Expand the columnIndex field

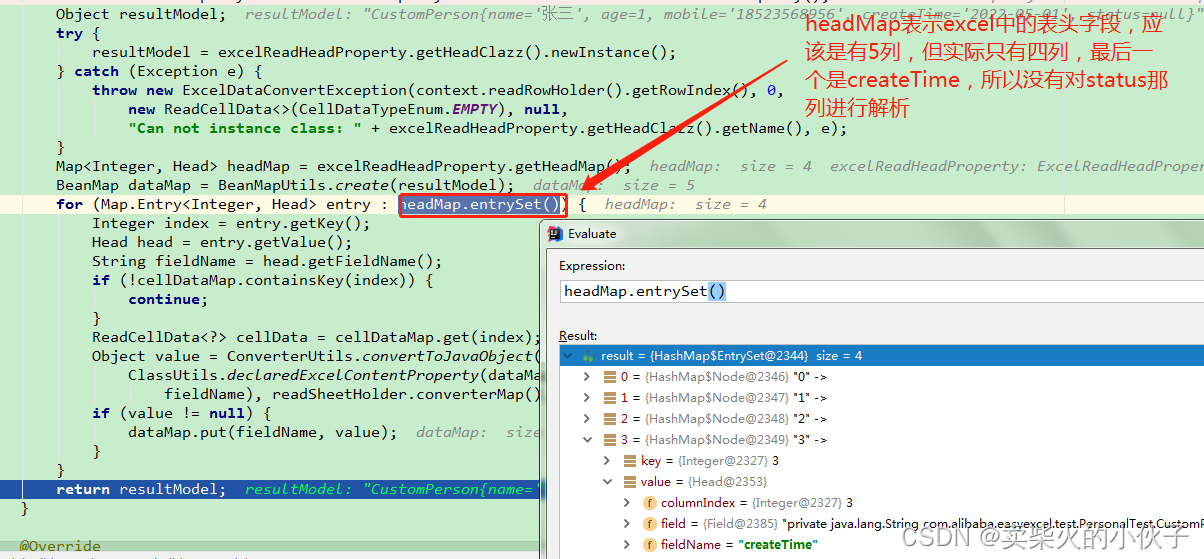tap(628, 503)
